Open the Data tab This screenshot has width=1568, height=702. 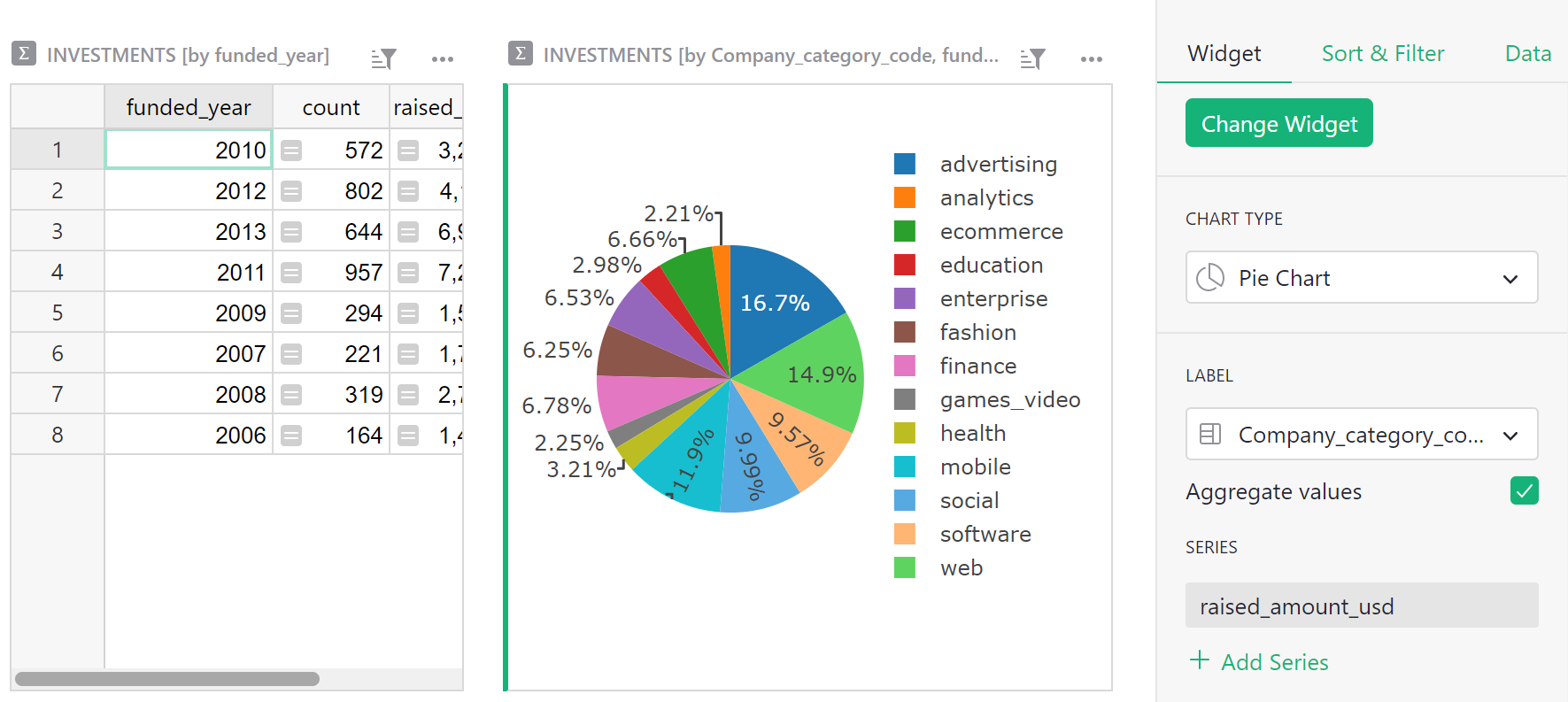click(1527, 54)
